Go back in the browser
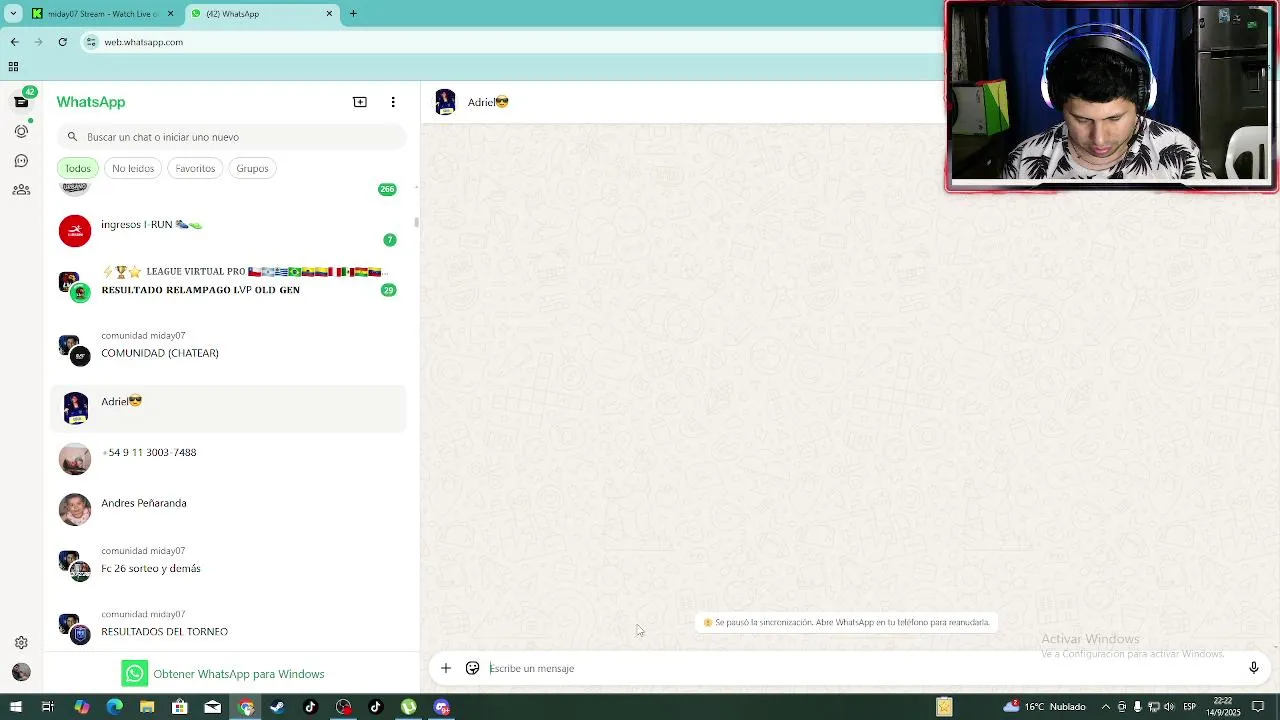This screenshot has height=720, width=1280. [14, 42]
